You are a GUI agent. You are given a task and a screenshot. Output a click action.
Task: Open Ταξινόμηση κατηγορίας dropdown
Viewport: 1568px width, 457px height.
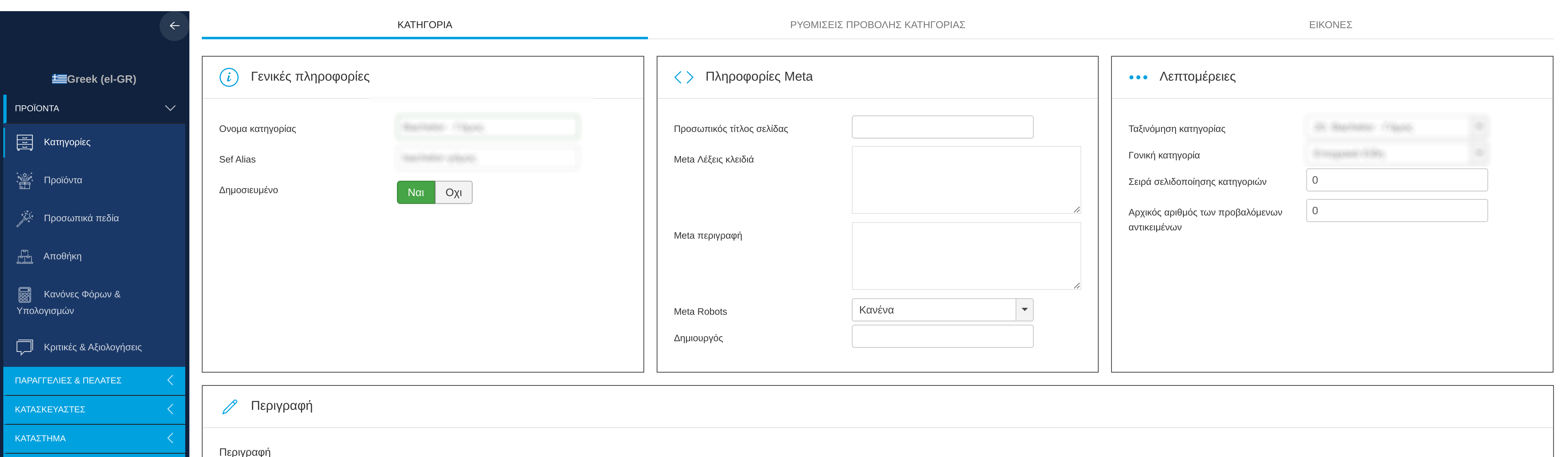[1397, 127]
